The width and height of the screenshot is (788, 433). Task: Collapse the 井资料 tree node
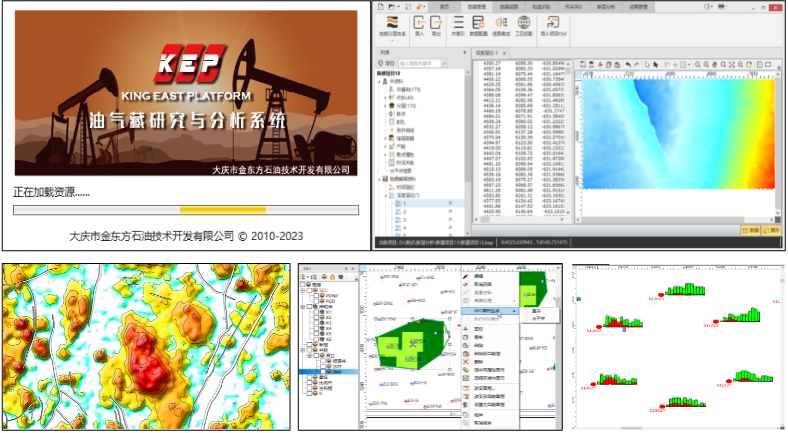[x=379, y=81]
